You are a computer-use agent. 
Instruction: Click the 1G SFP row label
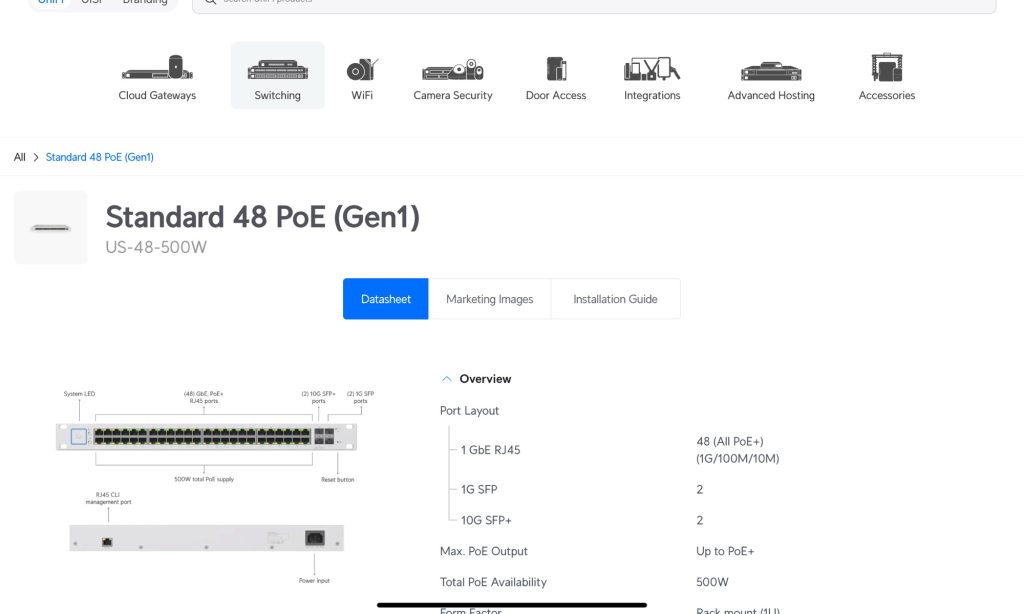coord(479,489)
